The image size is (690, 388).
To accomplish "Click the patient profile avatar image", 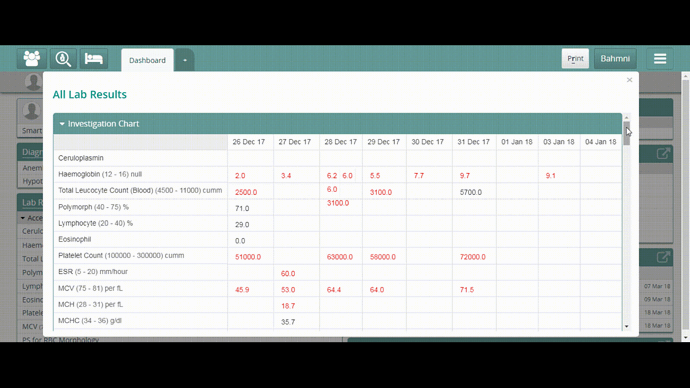I will [x=31, y=110].
